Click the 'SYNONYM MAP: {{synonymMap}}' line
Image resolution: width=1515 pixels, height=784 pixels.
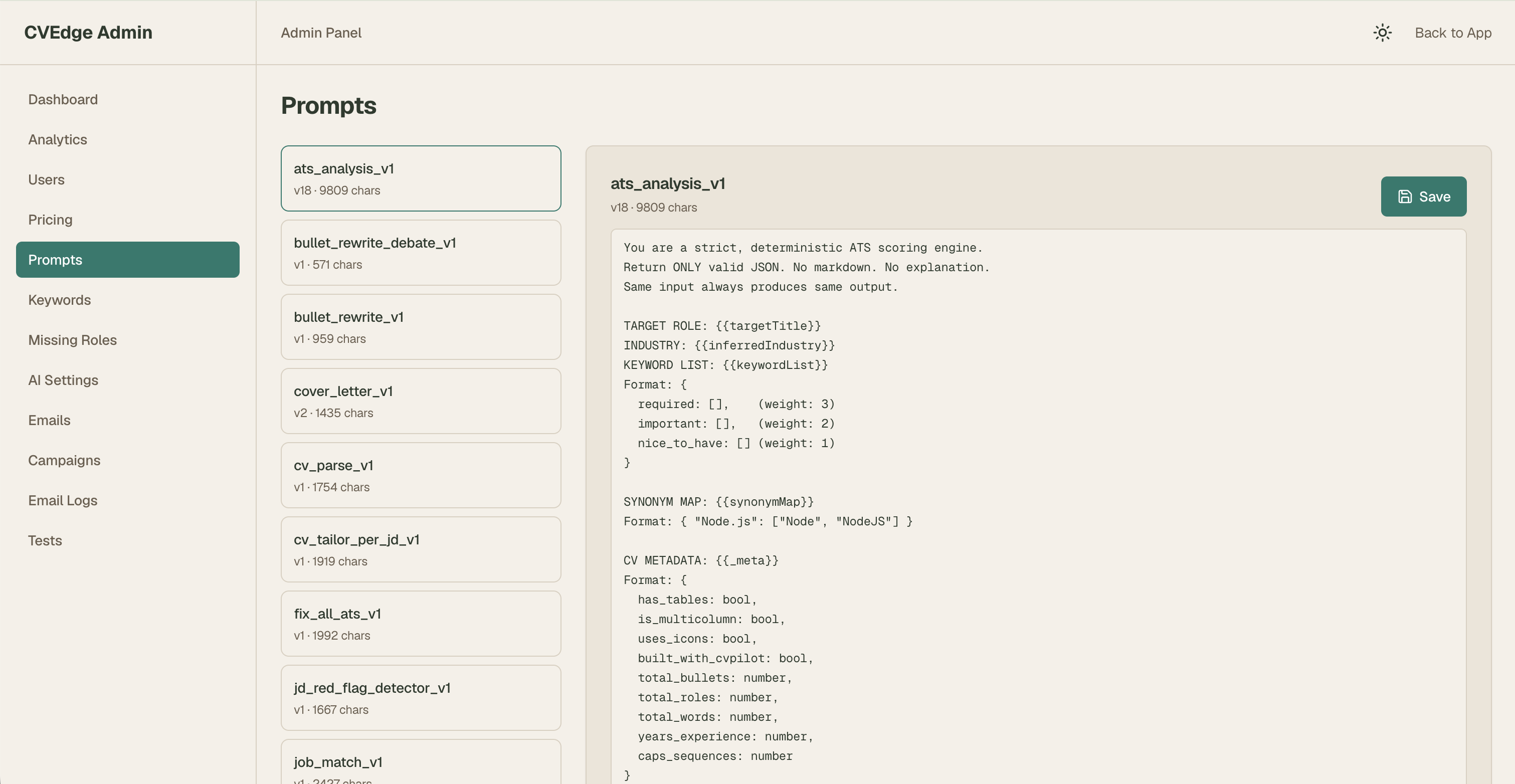(719, 502)
